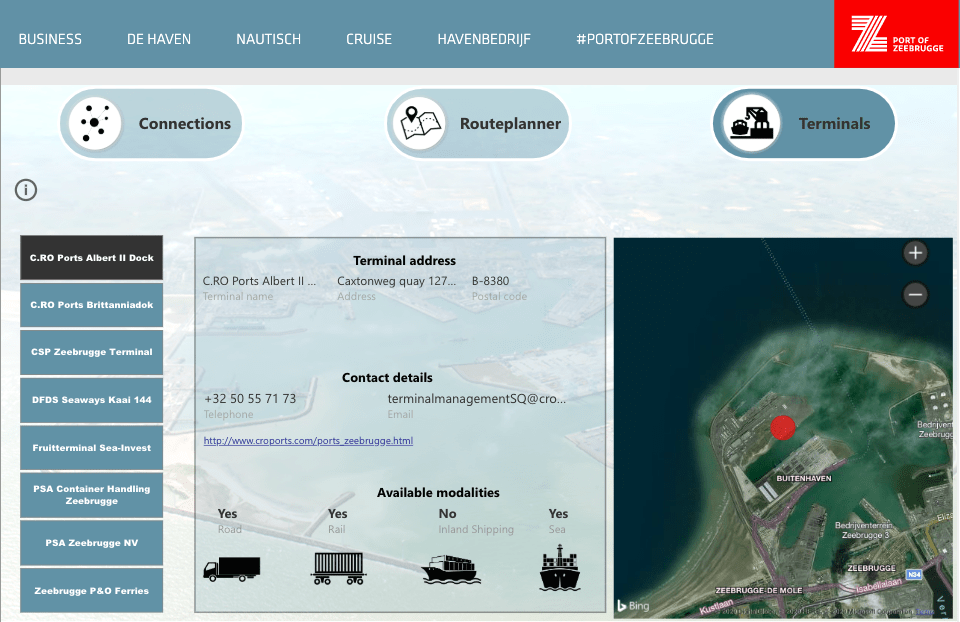Select PSA Zeebrugge NV terminal

[92, 542]
